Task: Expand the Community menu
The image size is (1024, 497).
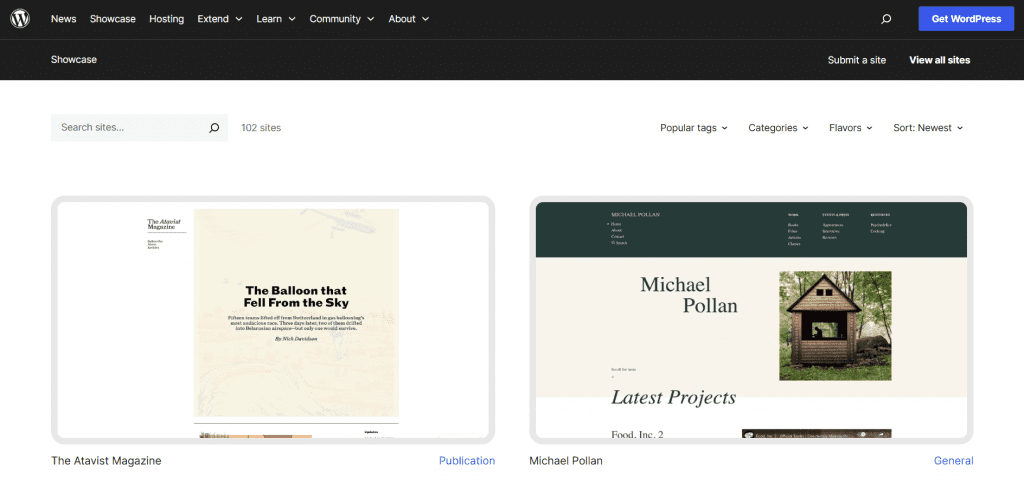Action: pyautogui.click(x=342, y=19)
